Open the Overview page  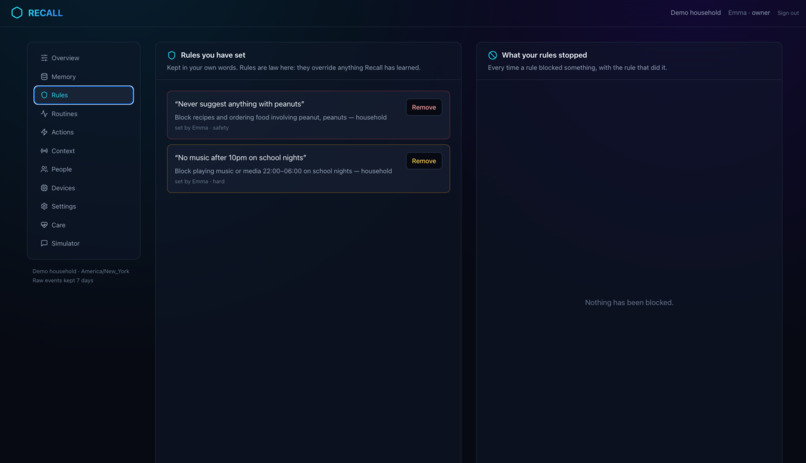84,58
